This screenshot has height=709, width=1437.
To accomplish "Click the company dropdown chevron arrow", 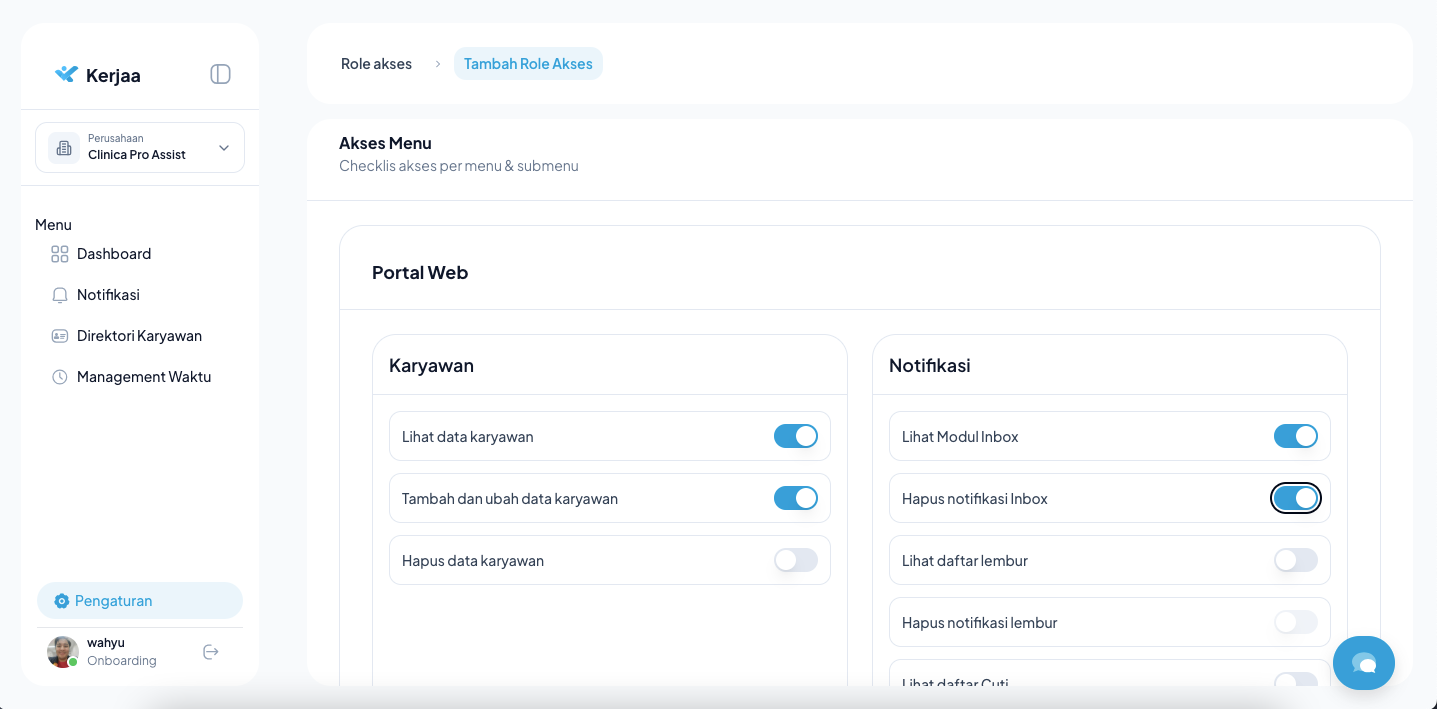I will click(x=224, y=148).
